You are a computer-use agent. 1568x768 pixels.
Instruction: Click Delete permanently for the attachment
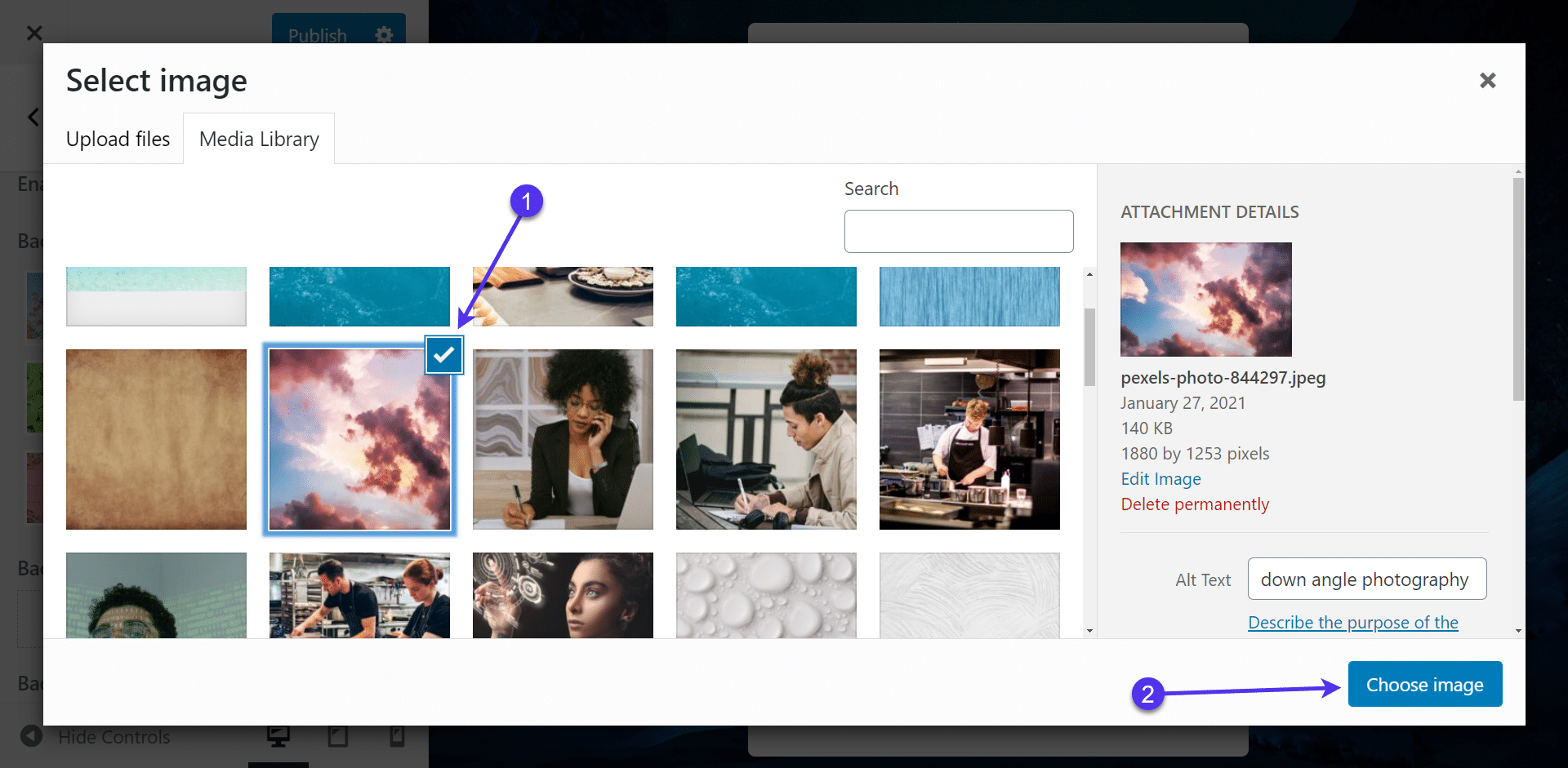tap(1195, 504)
